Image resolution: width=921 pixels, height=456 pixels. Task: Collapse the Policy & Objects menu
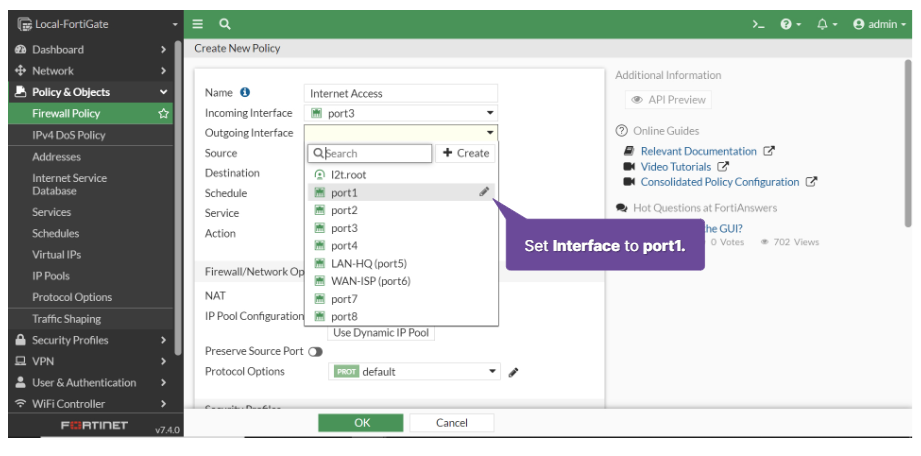click(x=91, y=92)
